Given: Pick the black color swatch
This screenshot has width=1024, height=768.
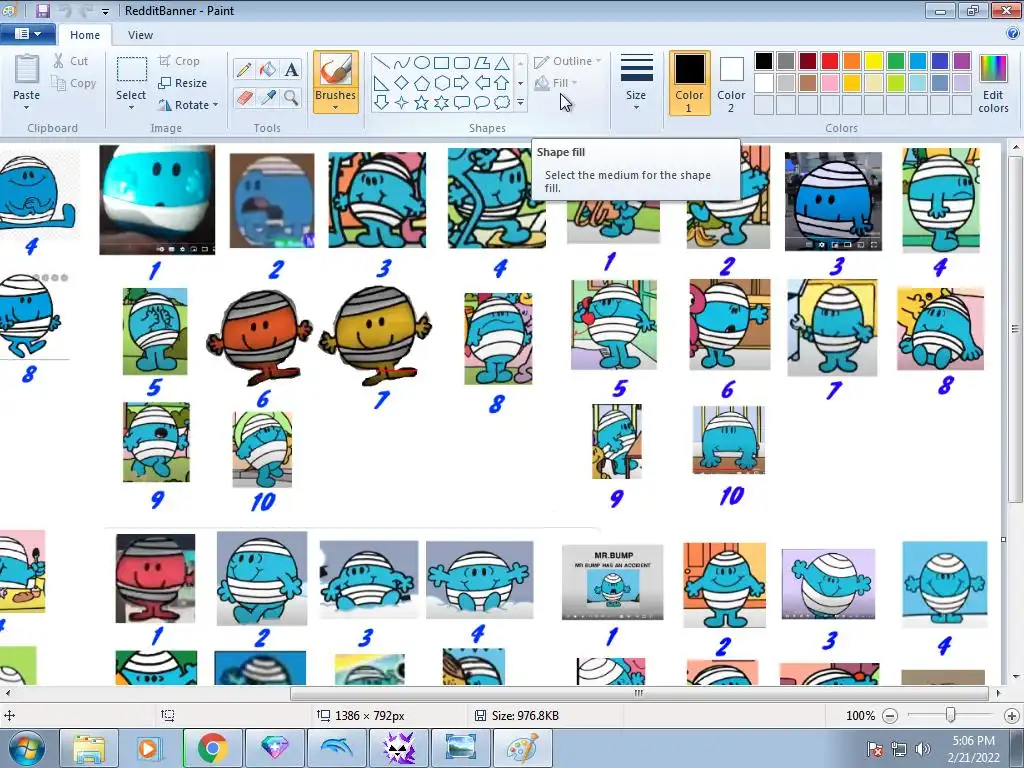Looking at the screenshot, I should [x=764, y=61].
